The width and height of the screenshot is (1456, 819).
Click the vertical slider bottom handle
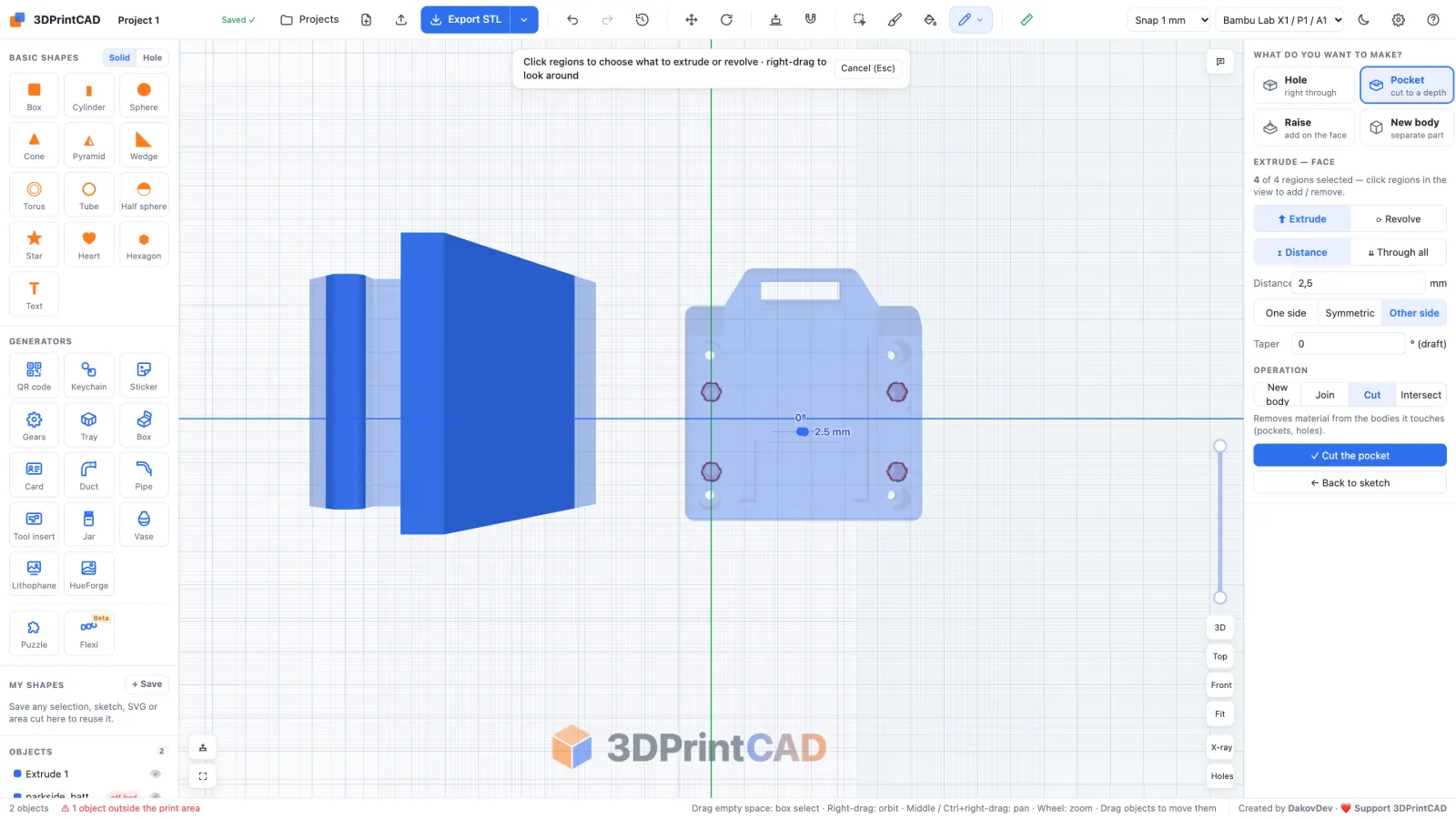1220,598
